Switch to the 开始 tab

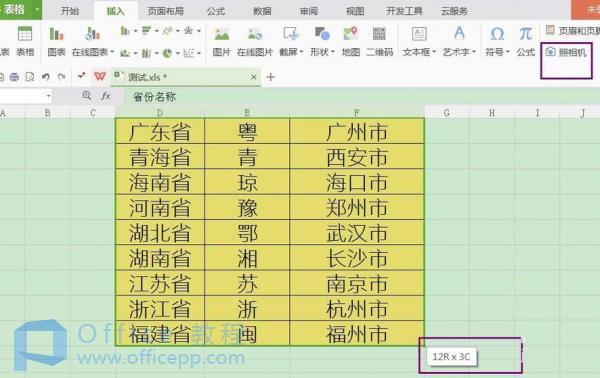click(x=70, y=11)
